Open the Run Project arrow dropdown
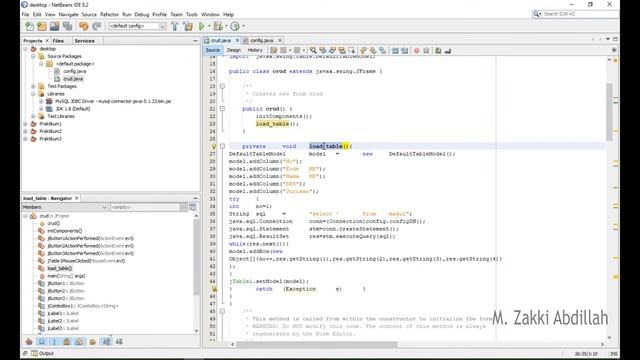The height and width of the screenshot is (360, 640). pos(209,26)
